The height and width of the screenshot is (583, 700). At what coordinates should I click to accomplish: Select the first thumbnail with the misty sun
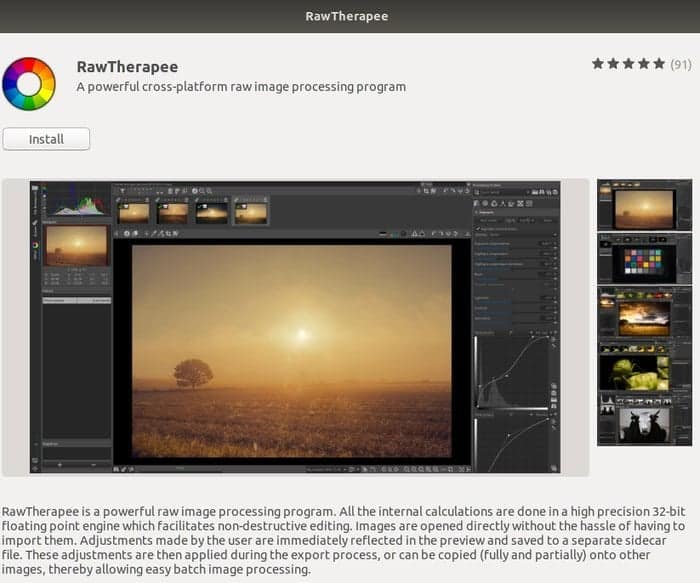click(x=645, y=205)
